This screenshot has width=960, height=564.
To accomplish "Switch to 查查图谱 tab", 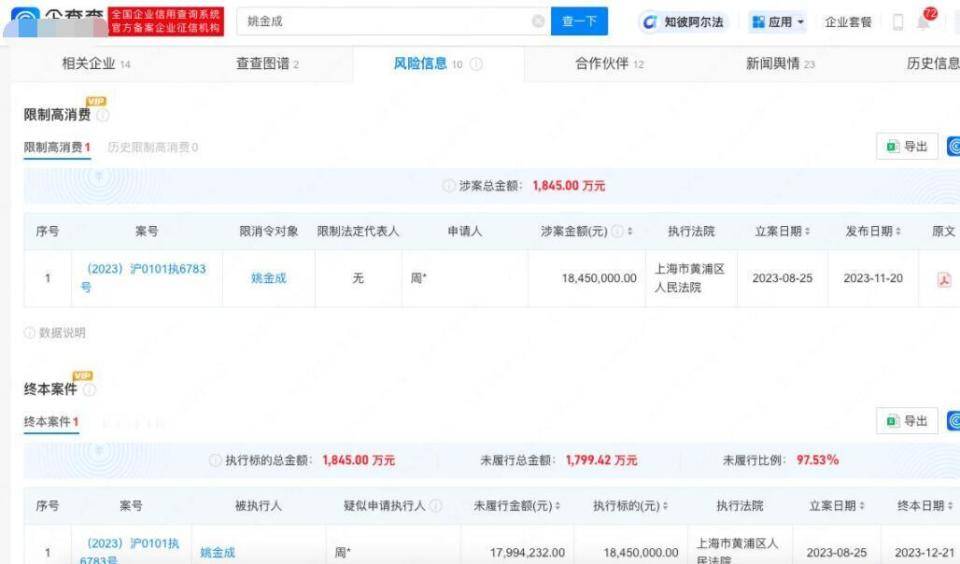I will 267,64.
